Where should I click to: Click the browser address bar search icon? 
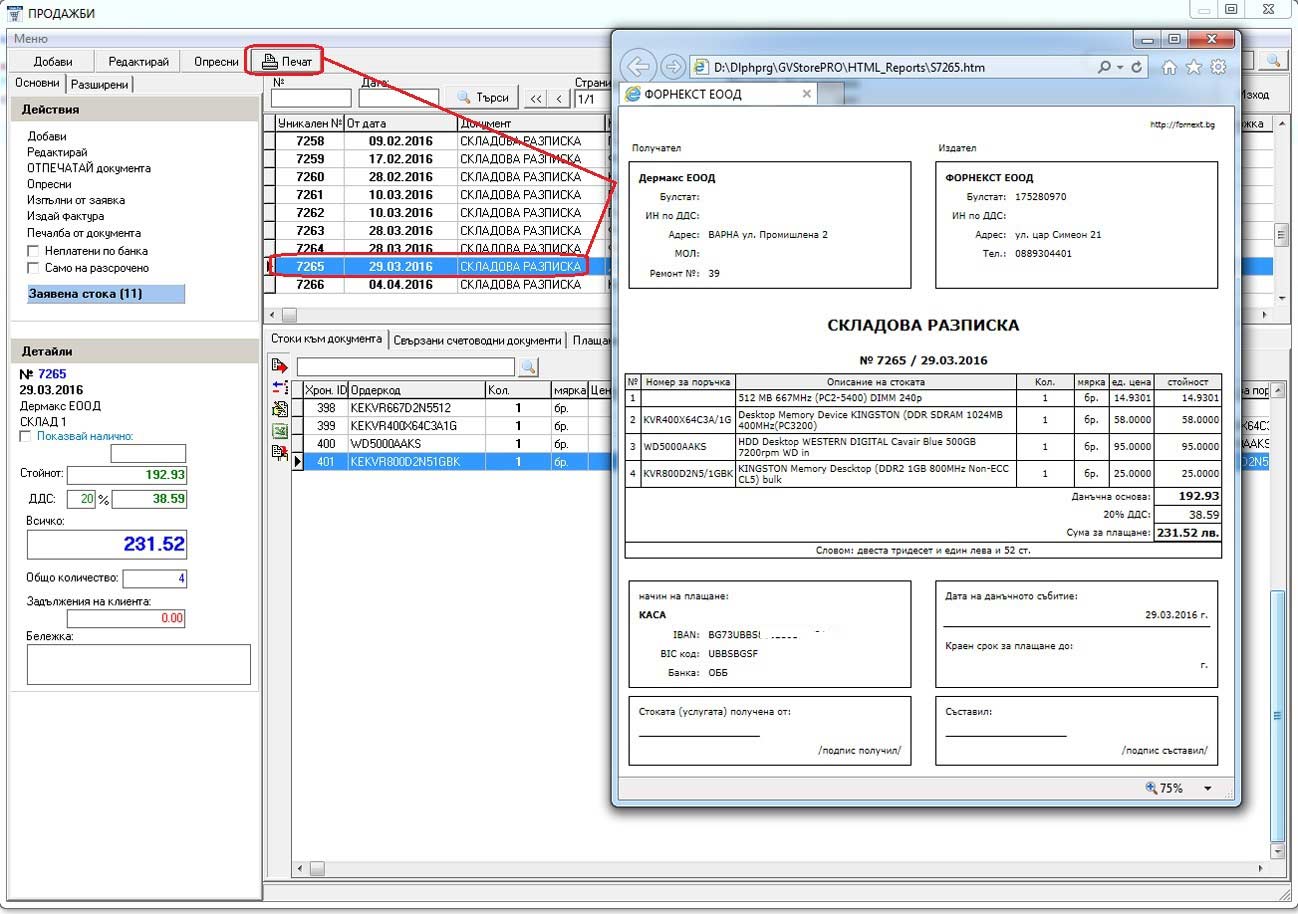pyautogui.click(x=1104, y=67)
